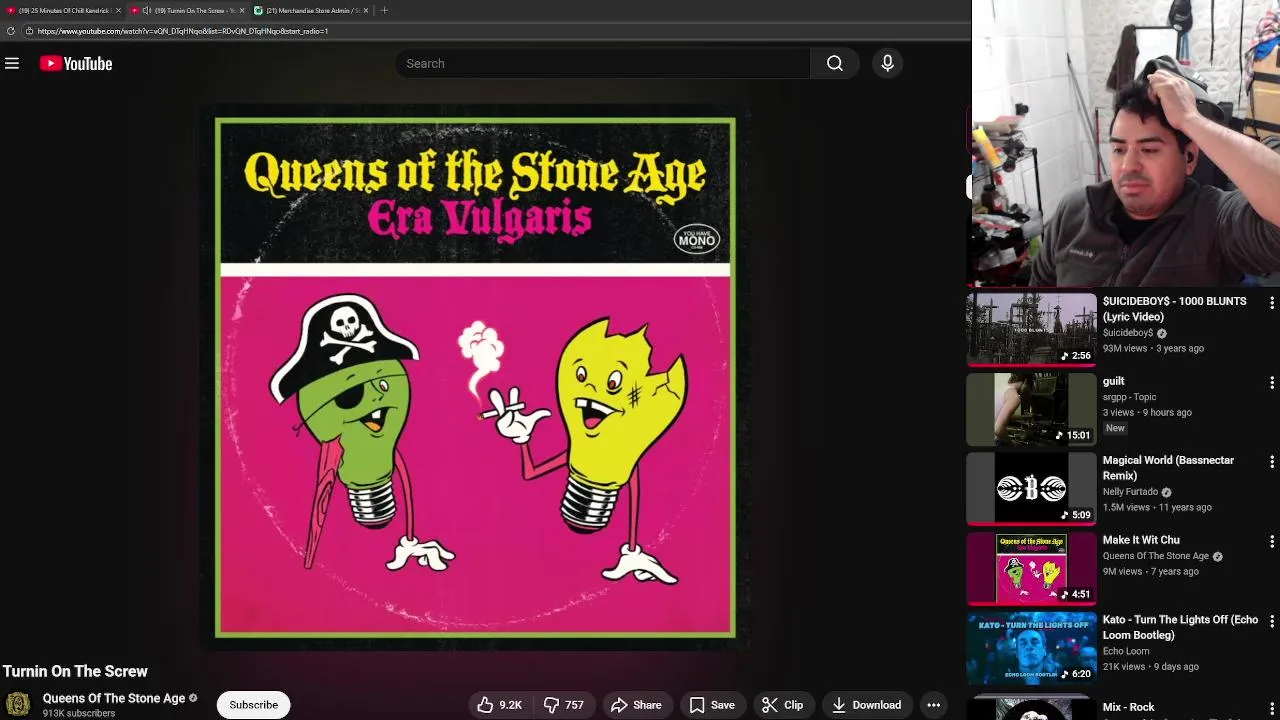1280x720 pixels.
Task: Open the Make It Wit Chu thumbnail
Action: (x=1032, y=568)
